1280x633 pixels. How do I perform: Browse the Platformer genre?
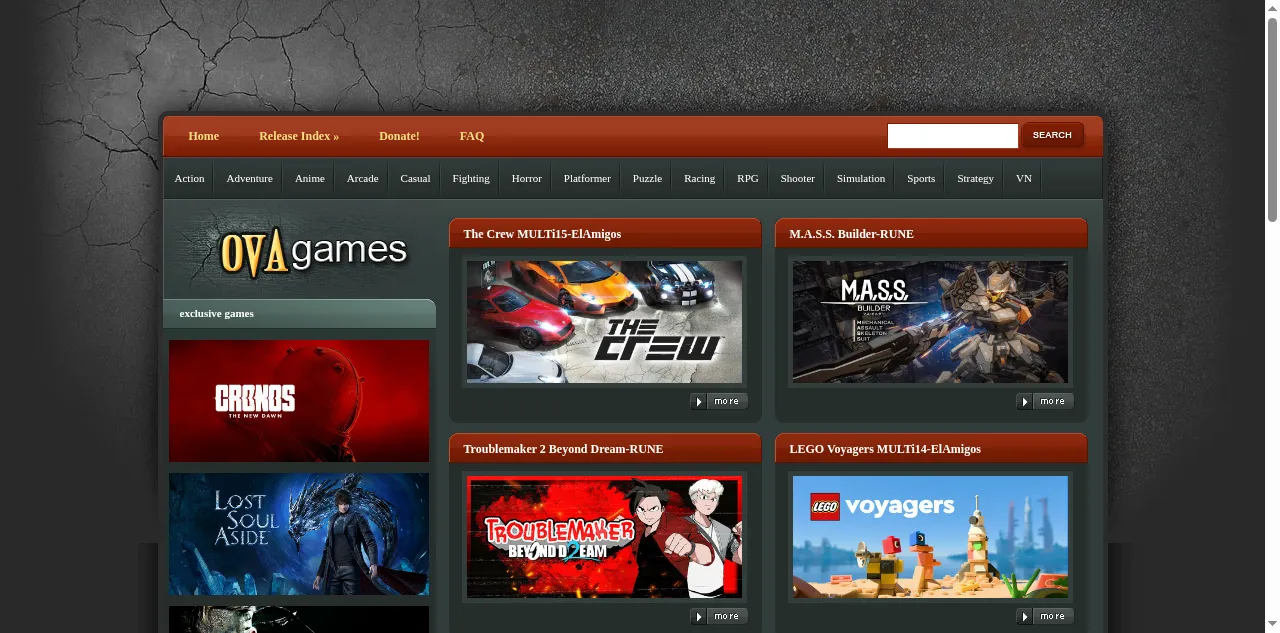[x=587, y=178]
